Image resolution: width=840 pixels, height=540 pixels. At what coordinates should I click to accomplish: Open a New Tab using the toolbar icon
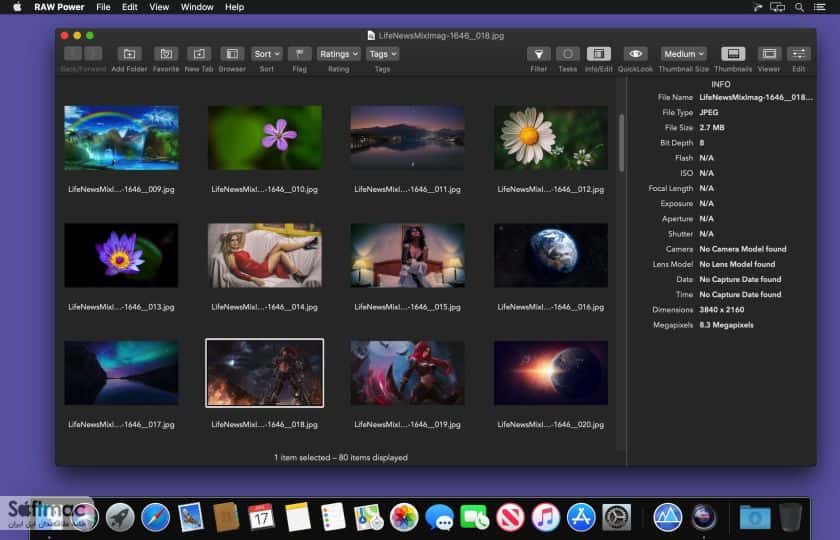click(x=199, y=54)
